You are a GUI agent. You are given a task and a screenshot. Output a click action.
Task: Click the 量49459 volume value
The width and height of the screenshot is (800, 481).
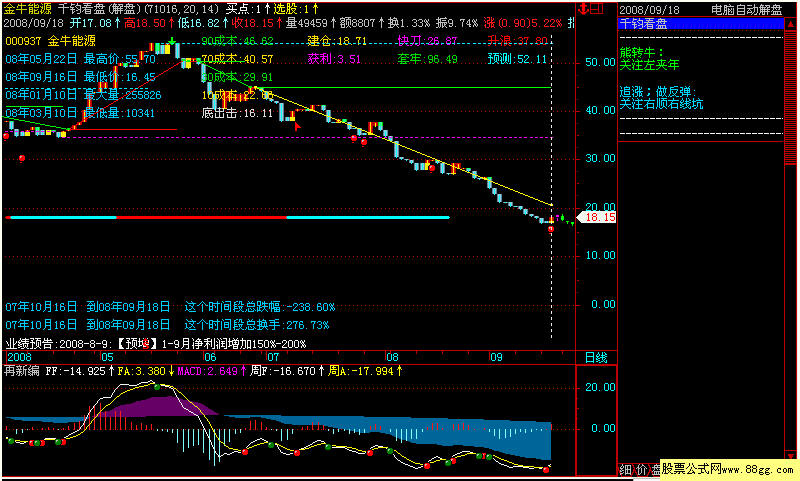pyautogui.click(x=311, y=23)
